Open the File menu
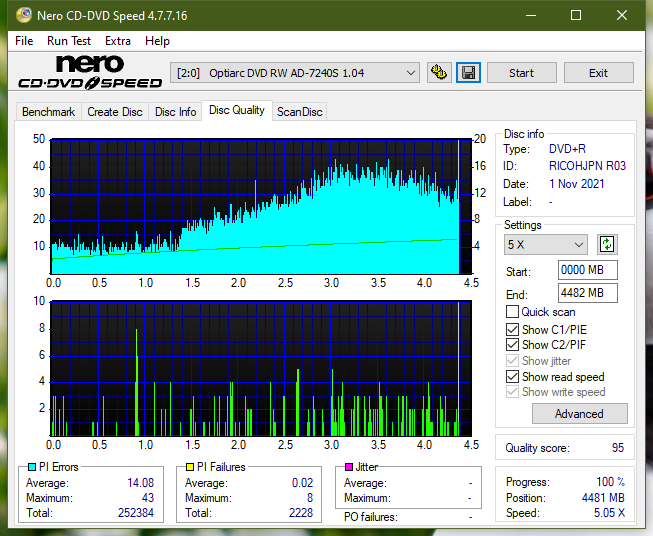This screenshot has width=653, height=536. point(24,41)
